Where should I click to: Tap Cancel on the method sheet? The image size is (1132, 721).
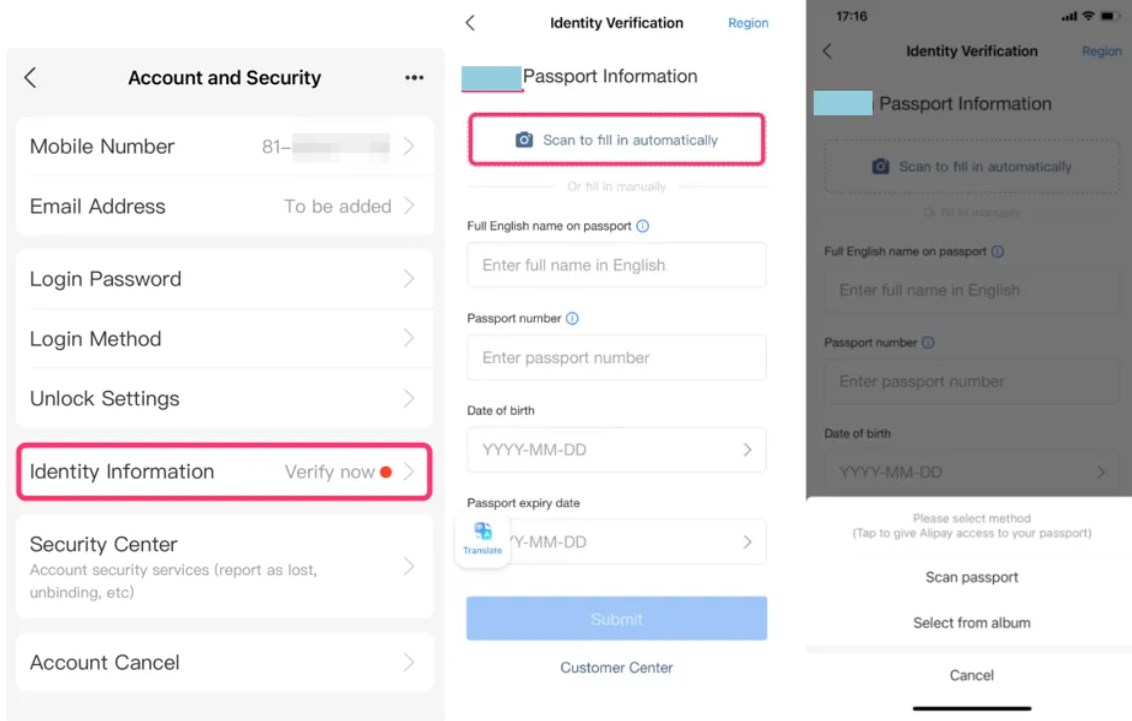(972, 676)
